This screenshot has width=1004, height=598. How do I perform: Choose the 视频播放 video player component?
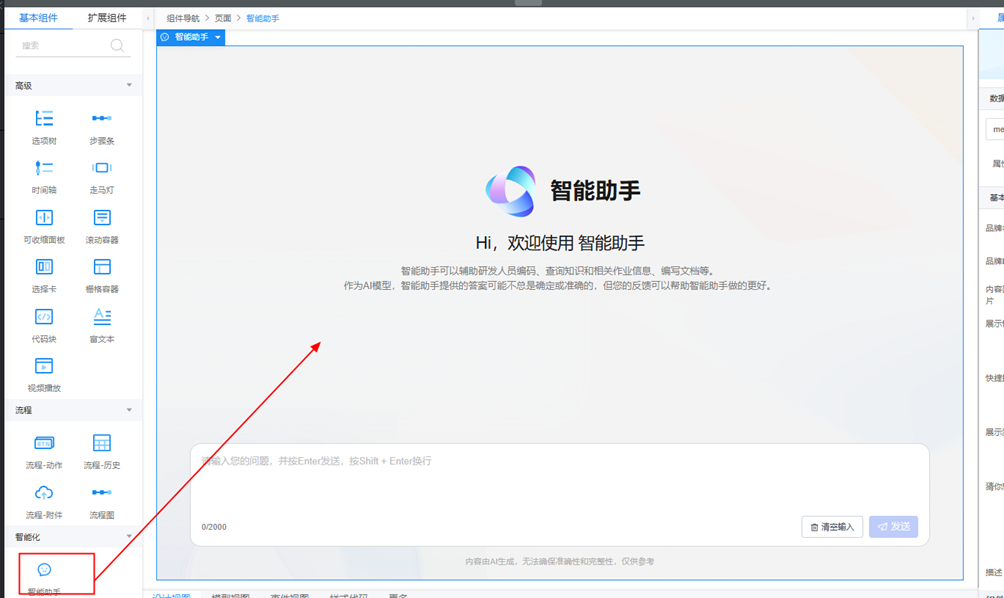[x=44, y=366]
